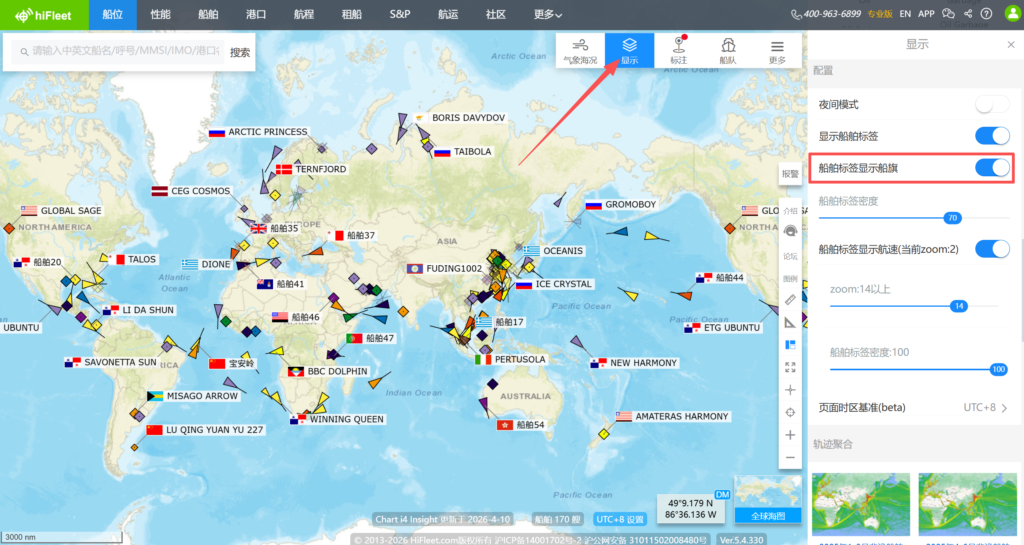Open the 更多 hamburger menu on map toolbar
1024x545 pixels.
(777, 50)
